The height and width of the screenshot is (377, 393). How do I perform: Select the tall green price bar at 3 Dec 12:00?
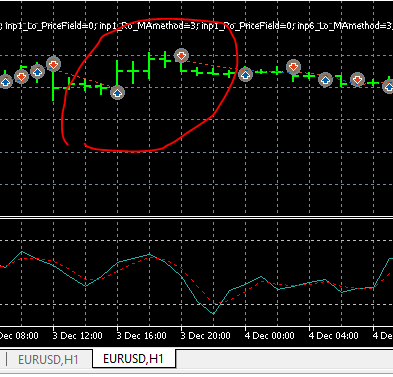click(x=53, y=86)
